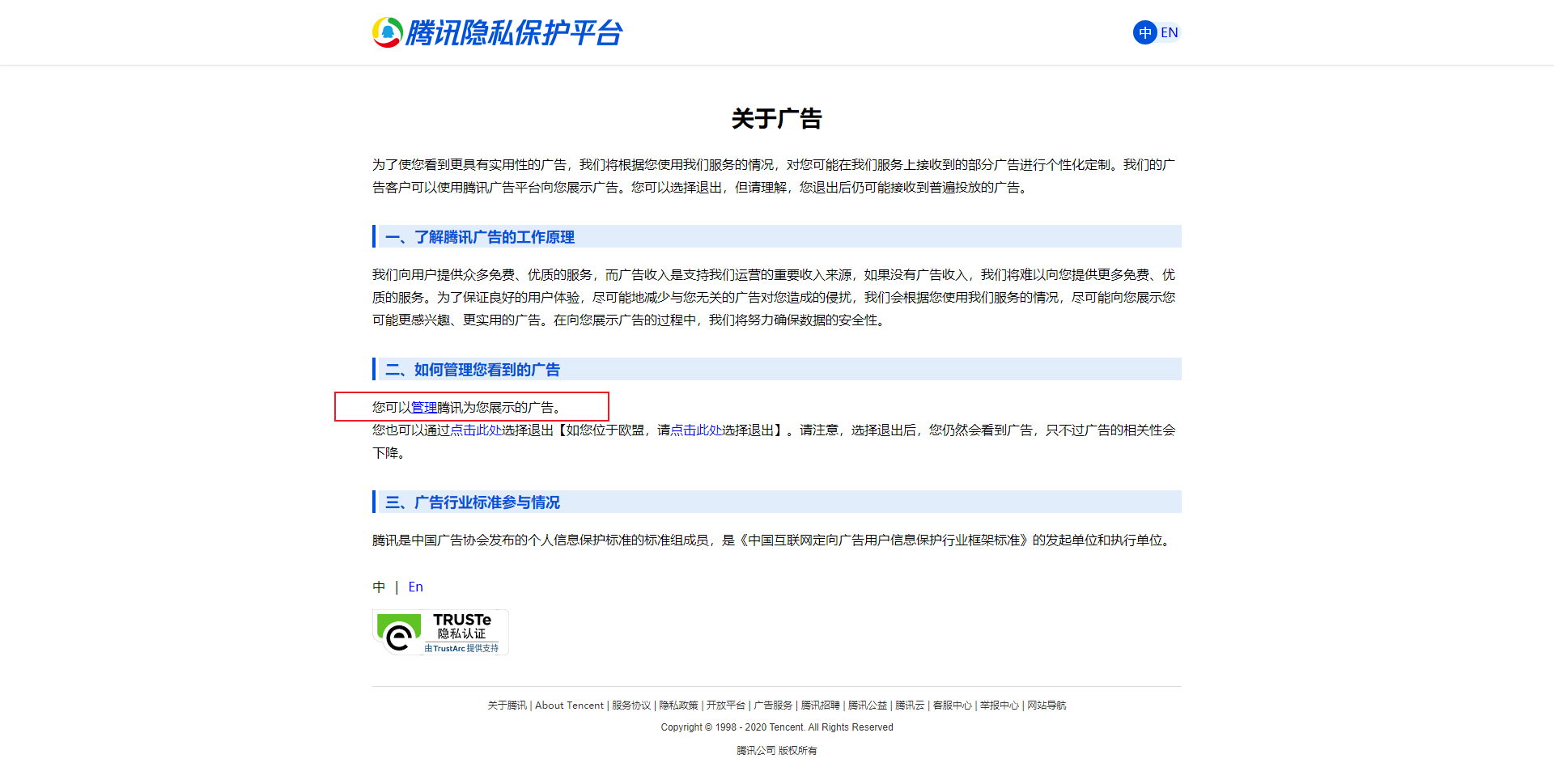Click the 腾讯公司 版权所有 footer text

(x=777, y=751)
